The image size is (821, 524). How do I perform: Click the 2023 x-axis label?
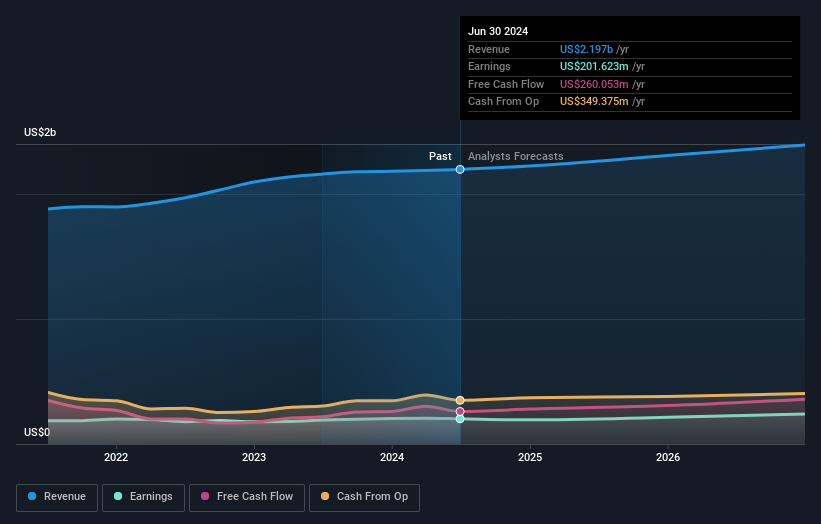point(254,458)
